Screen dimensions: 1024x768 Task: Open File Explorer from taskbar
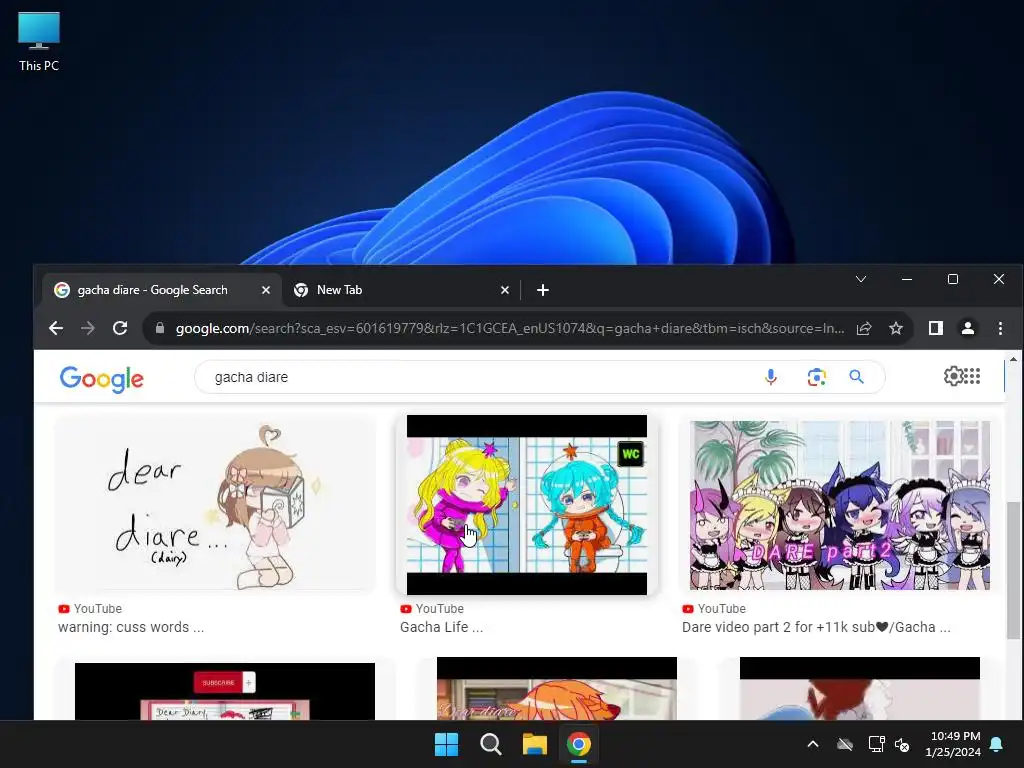(x=534, y=744)
